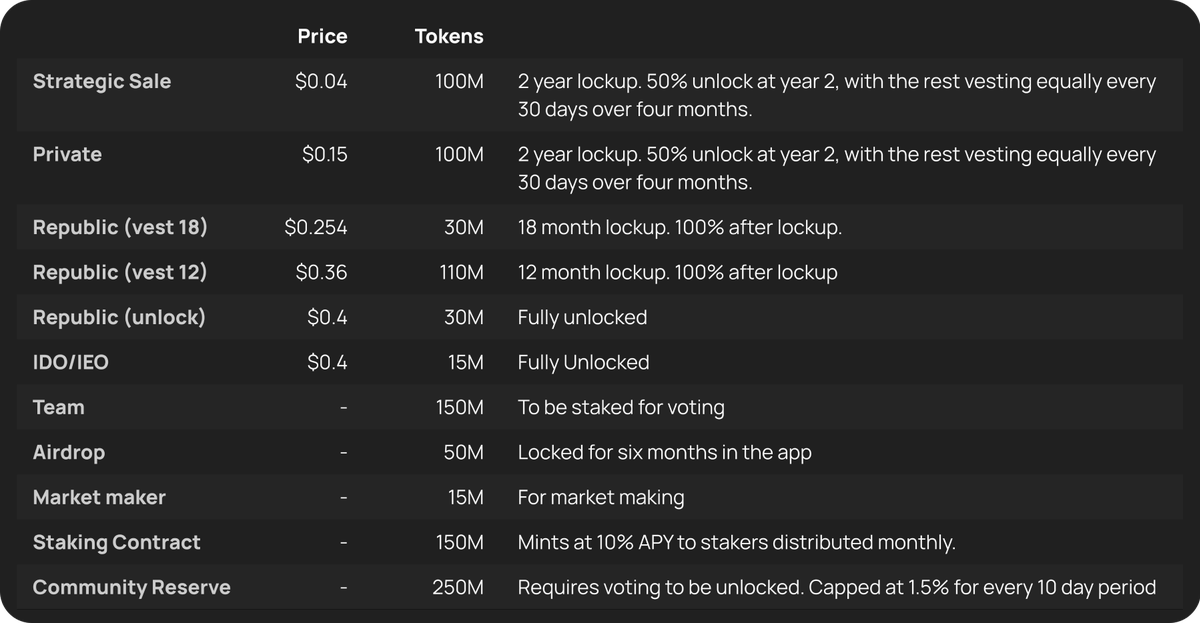The width and height of the screenshot is (1200, 623).
Task: Select the Team row label
Action: pyautogui.click(x=59, y=407)
